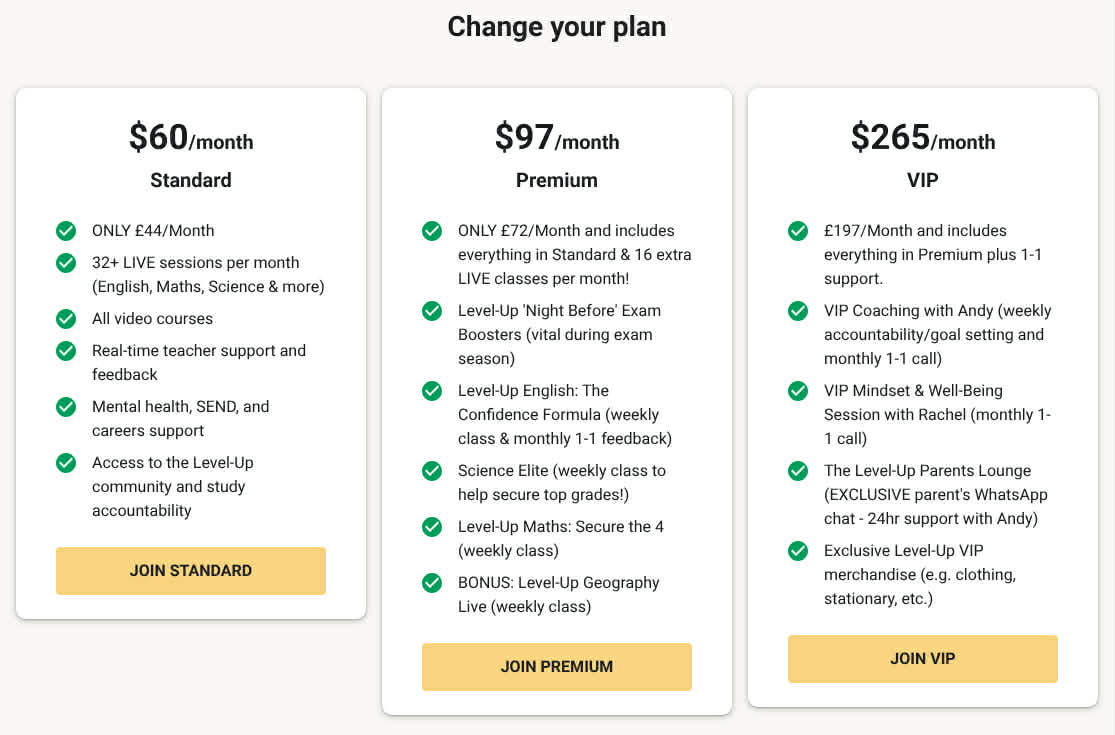The width and height of the screenshot is (1115, 735).
Task: Click checkmark beside 'Mental health, SEND' item
Action: pos(66,407)
